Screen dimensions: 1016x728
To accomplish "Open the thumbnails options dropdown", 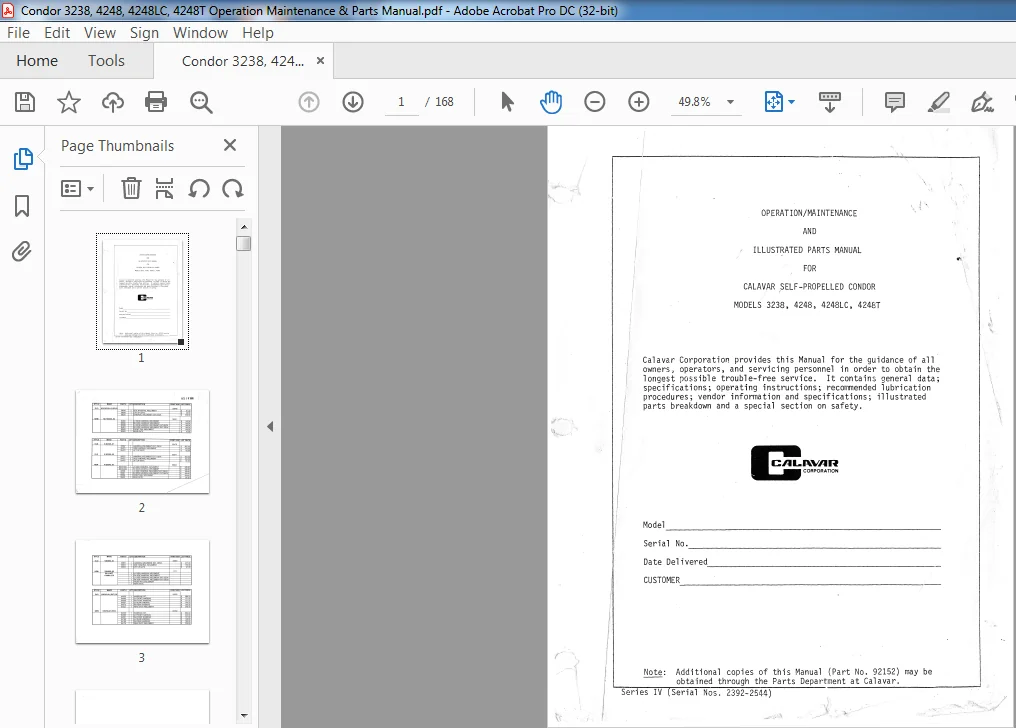I will click(x=77, y=188).
